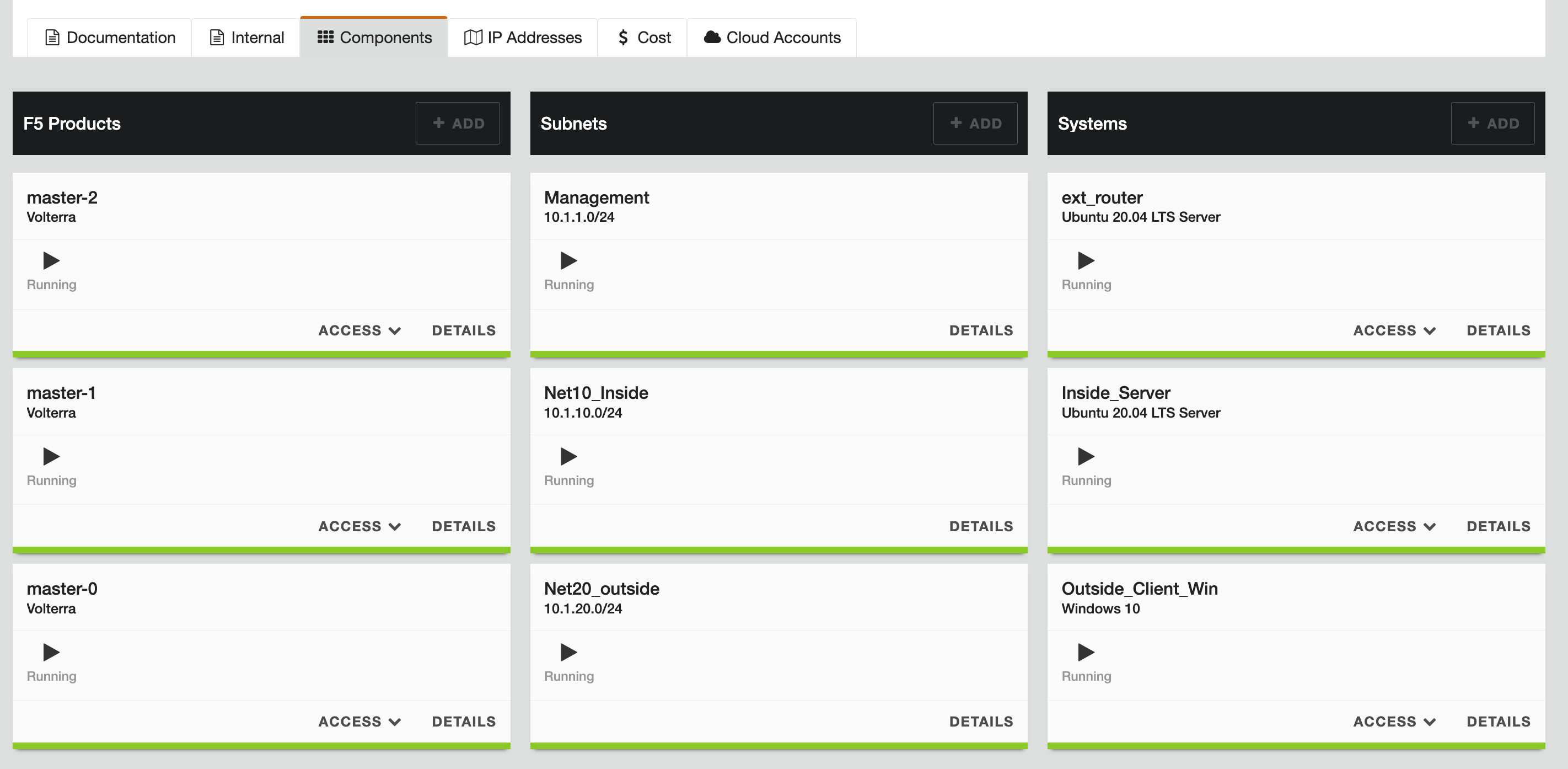Go to the Documentation tab
1568x769 pixels.
tap(110, 38)
